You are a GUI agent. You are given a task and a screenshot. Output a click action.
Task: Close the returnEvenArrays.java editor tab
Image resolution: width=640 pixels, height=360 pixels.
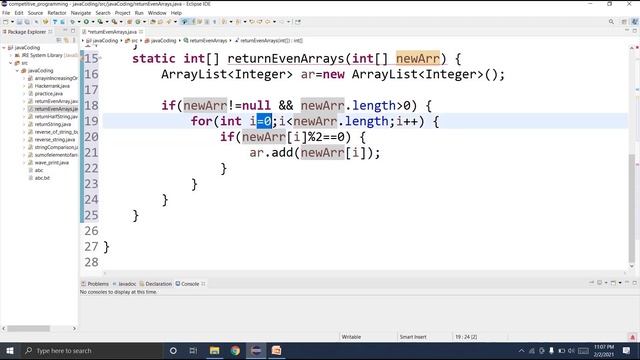click(141, 31)
